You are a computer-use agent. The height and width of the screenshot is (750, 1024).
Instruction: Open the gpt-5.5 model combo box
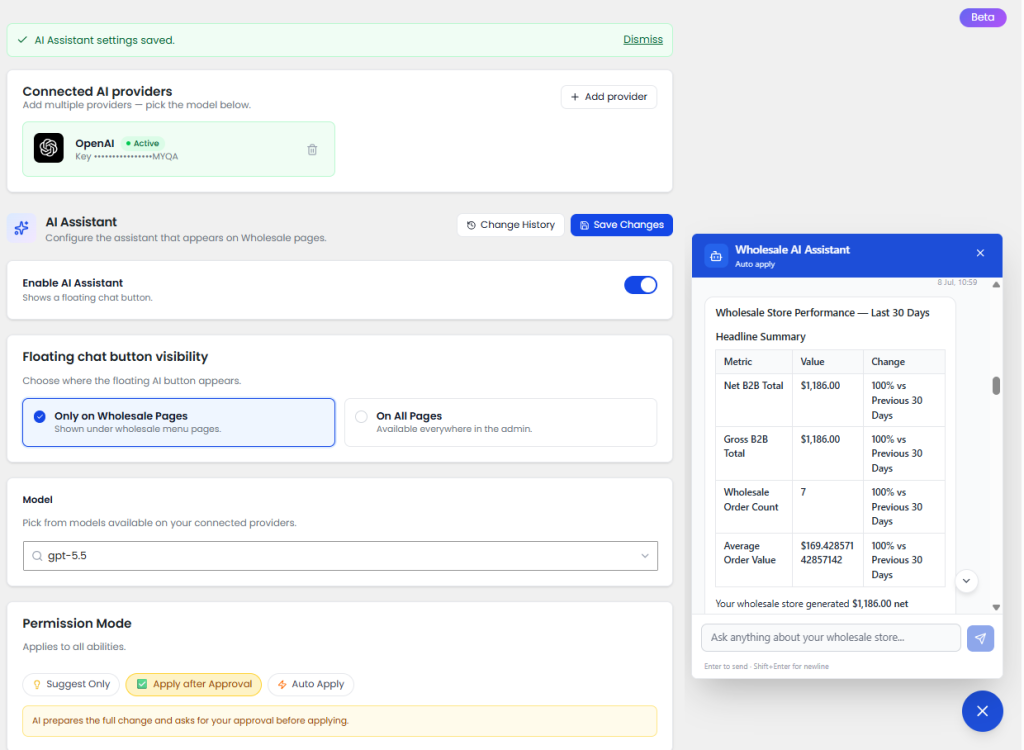coord(340,556)
